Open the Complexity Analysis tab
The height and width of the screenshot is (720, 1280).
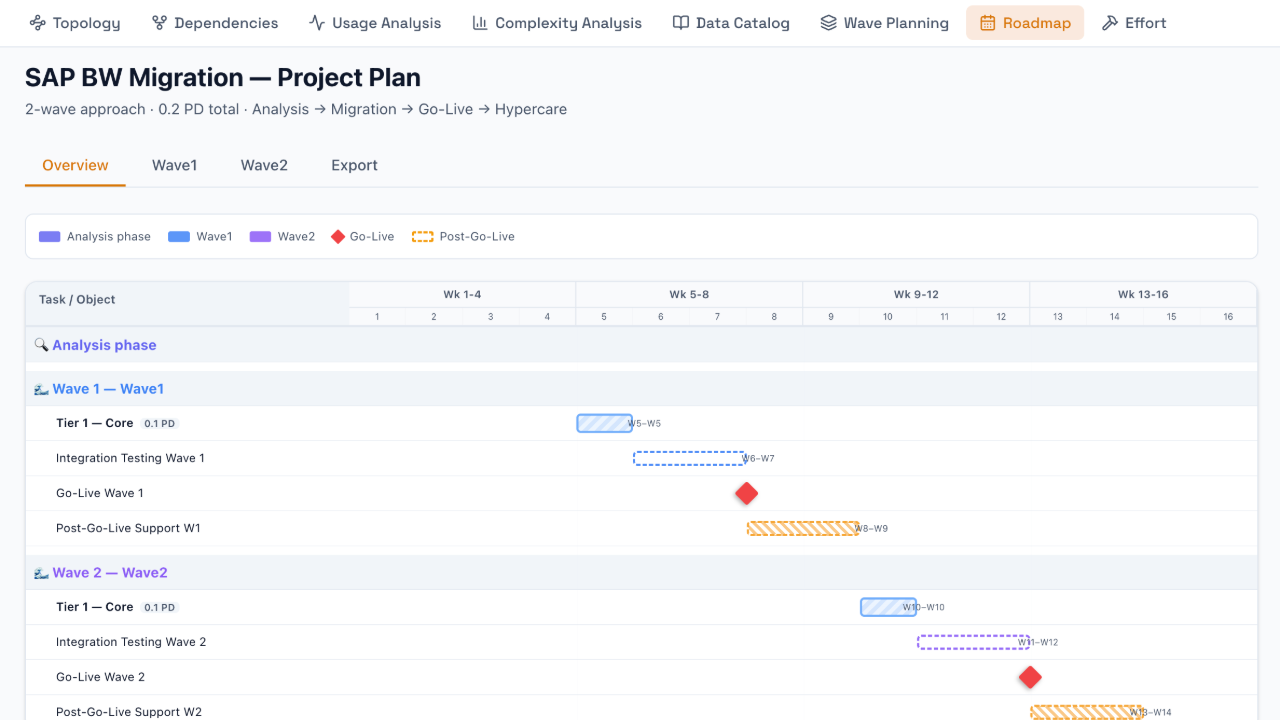pyautogui.click(x=557, y=23)
